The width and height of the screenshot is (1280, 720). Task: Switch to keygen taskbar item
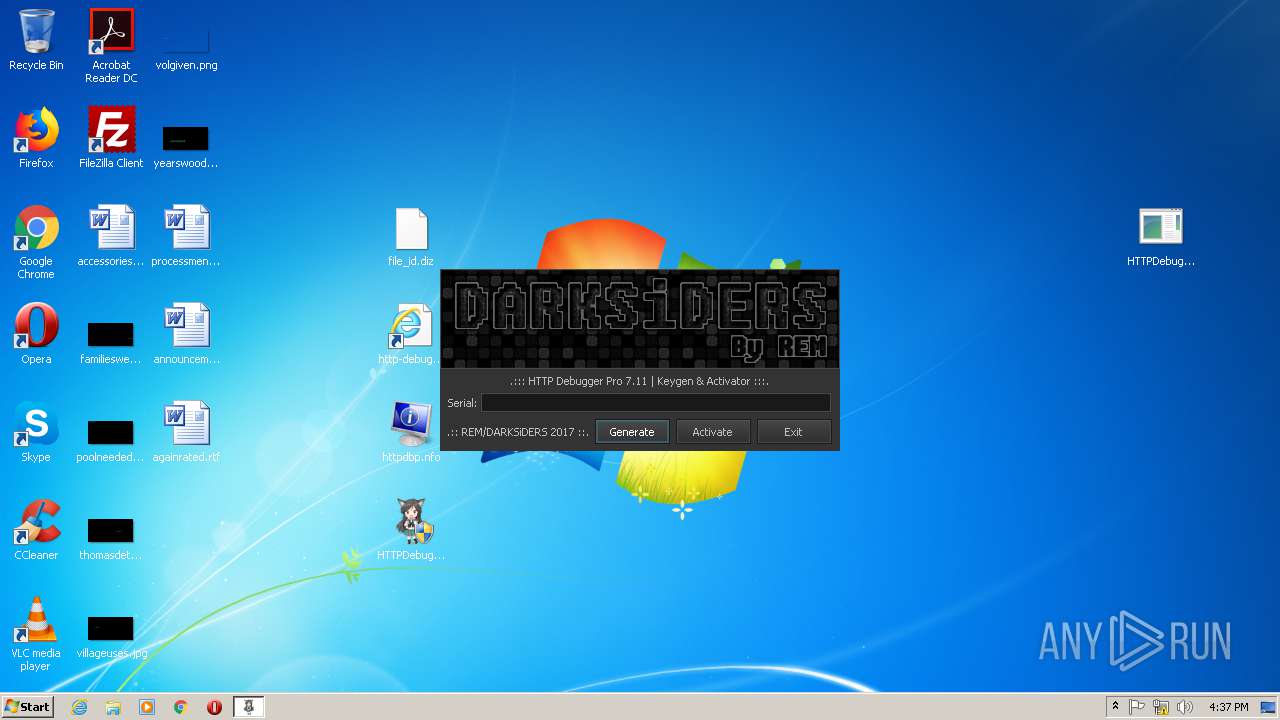coord(249,707)
